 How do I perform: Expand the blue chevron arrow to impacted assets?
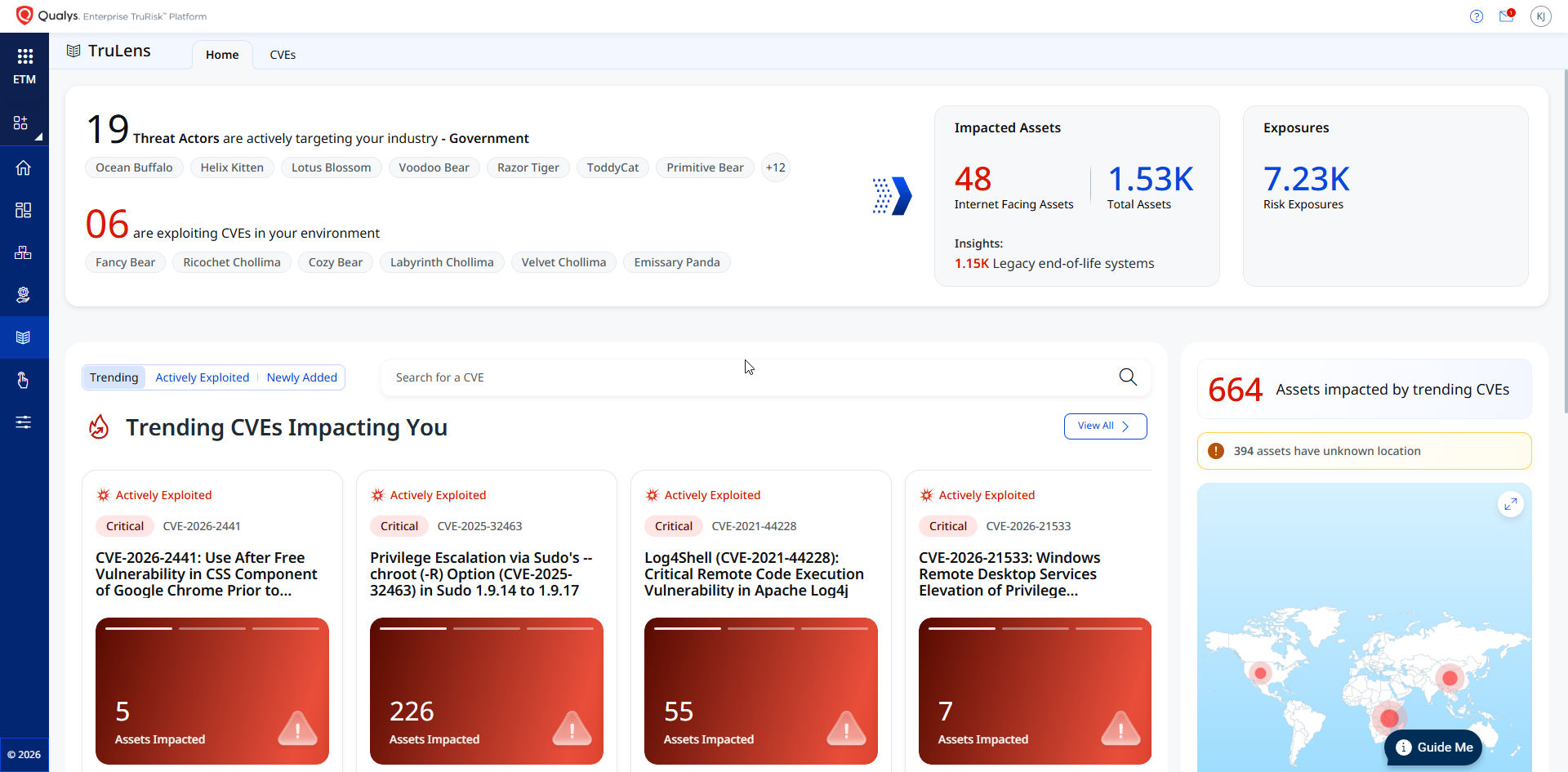tap(892, 196)
